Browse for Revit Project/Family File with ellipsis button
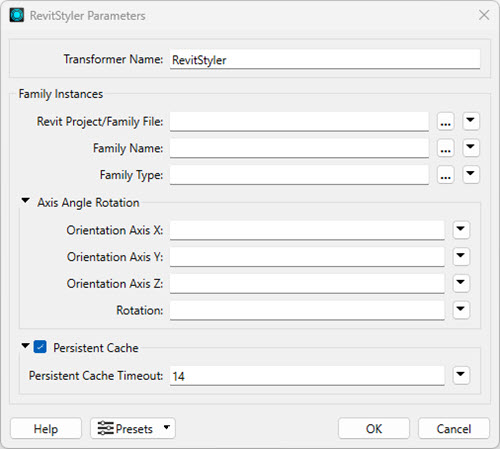Viewport: 500px width, 449px height. [x=446, y=121]
